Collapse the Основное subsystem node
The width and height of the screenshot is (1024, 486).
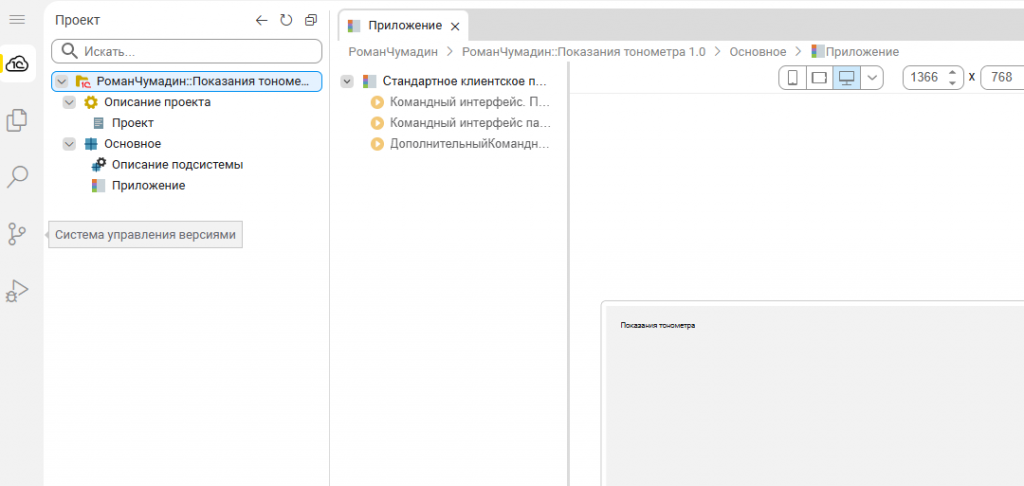70,144
